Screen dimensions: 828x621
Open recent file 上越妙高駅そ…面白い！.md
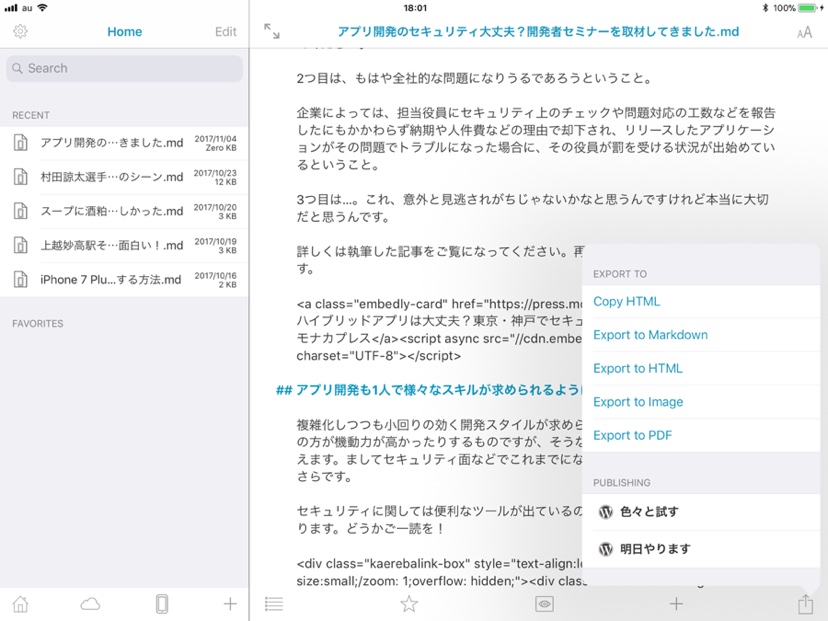coord(125,246)
